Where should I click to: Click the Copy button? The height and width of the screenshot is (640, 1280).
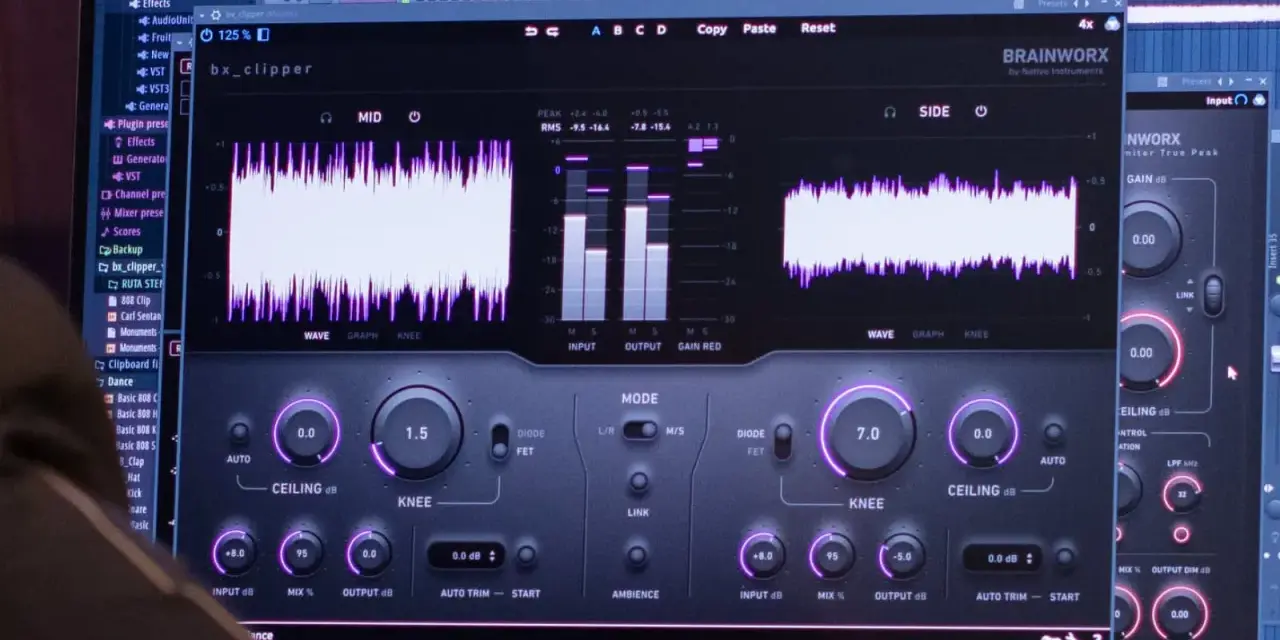tap(712, 29)
